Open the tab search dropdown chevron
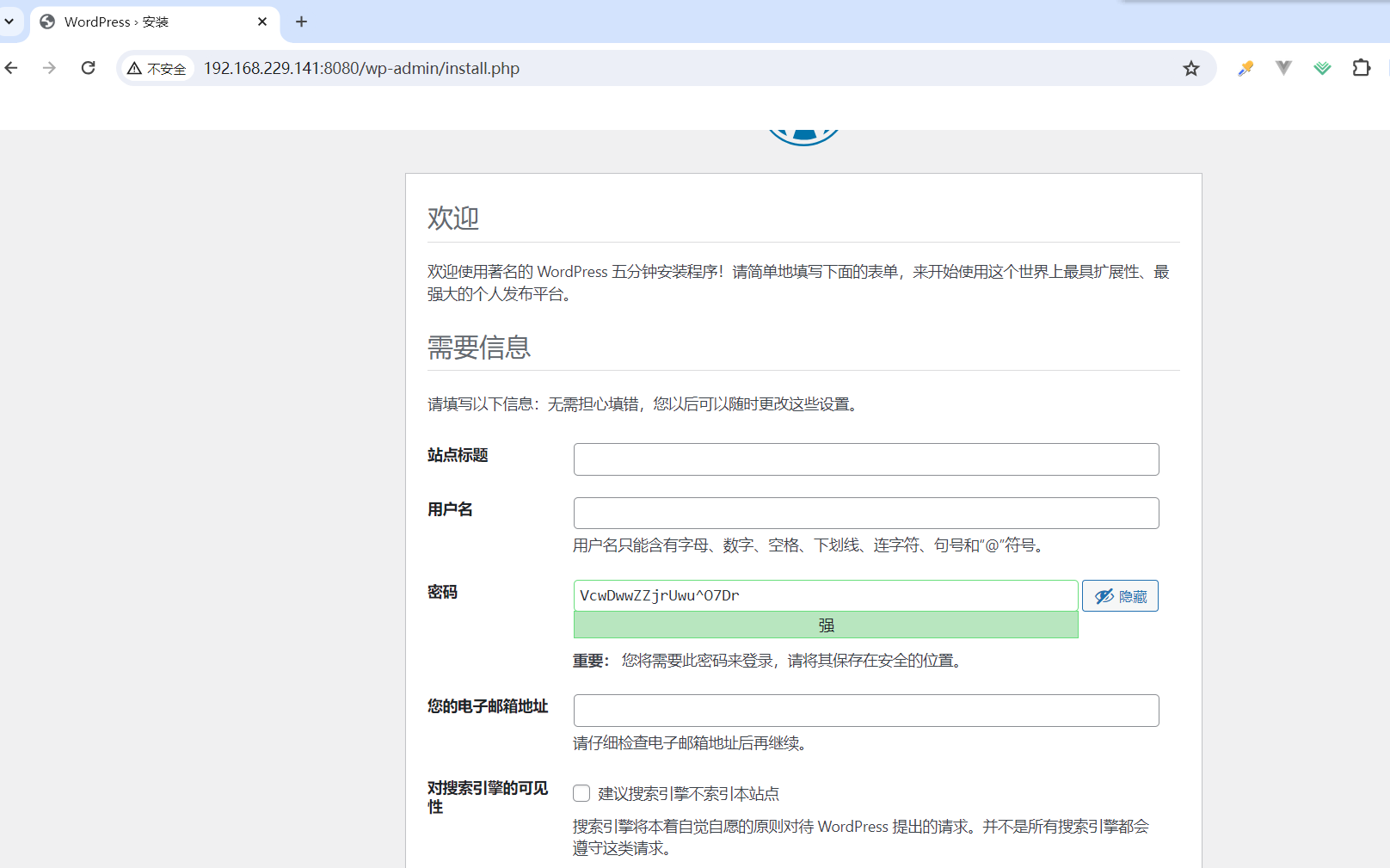 pyautogui.click(x=9, y=22)
